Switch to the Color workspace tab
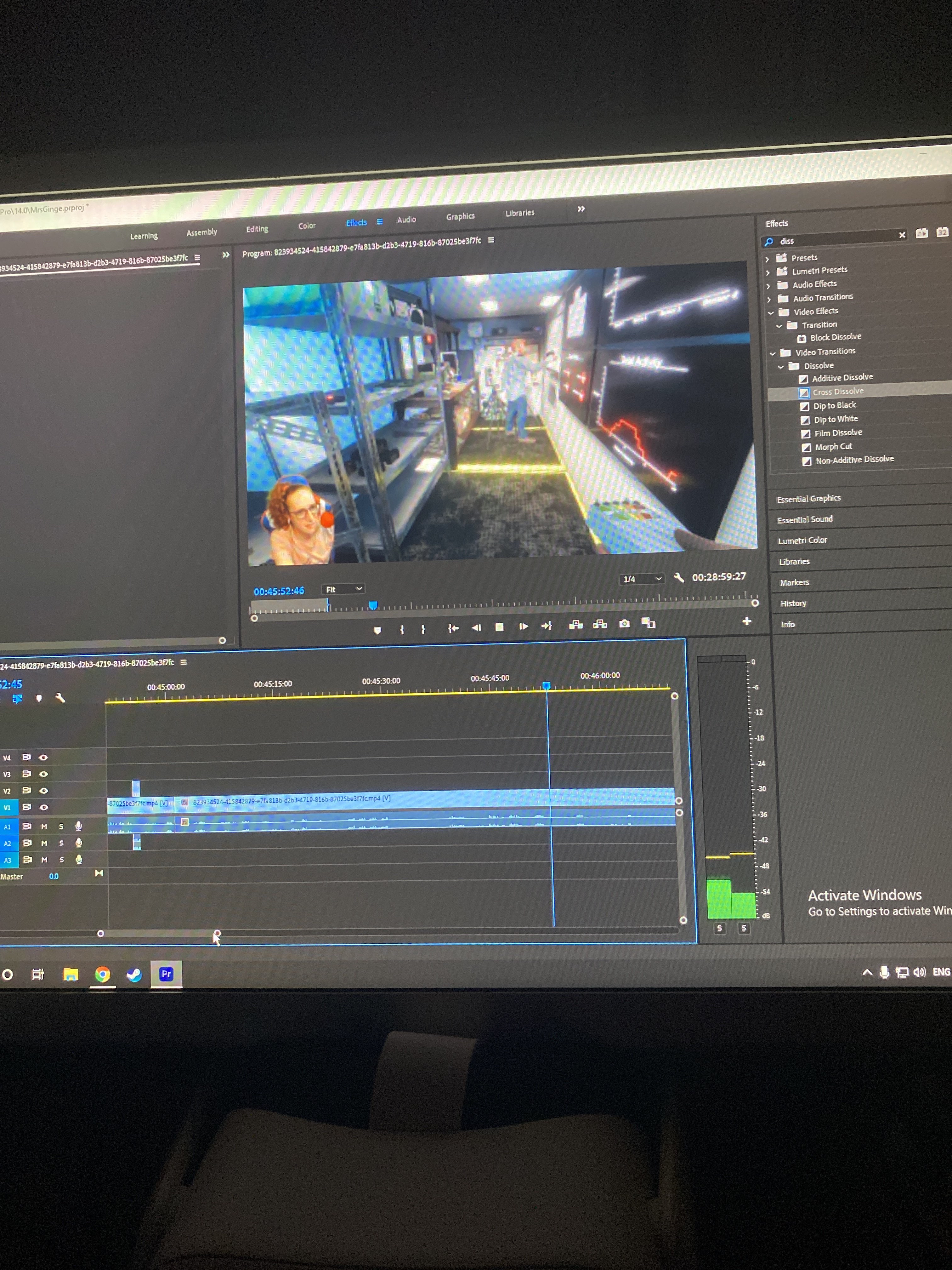Image resolution: width=952 pixels, height=1270 pixels. (306, 226)
